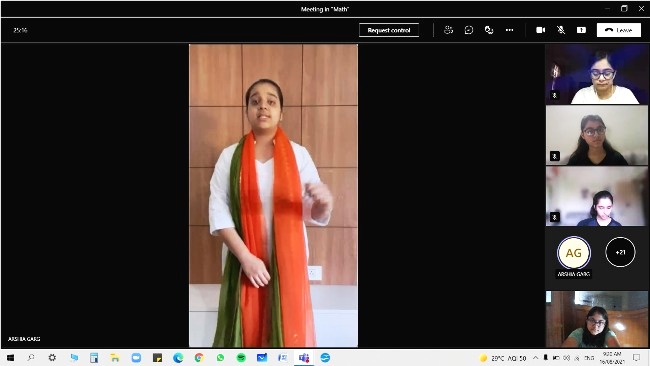Open the reactions and raise hand menu
The height and width of the screenshot is (366, 650).
489,30
